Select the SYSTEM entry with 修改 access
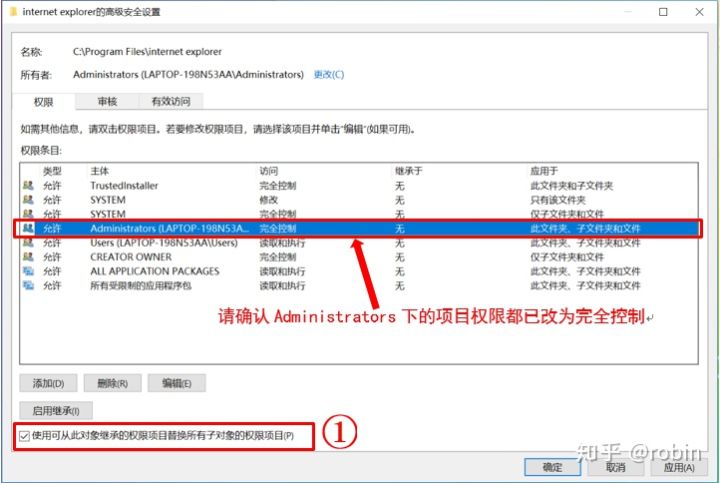Image resolution: width=720 pixels, height=483 pixels. (x=359, y=200)
